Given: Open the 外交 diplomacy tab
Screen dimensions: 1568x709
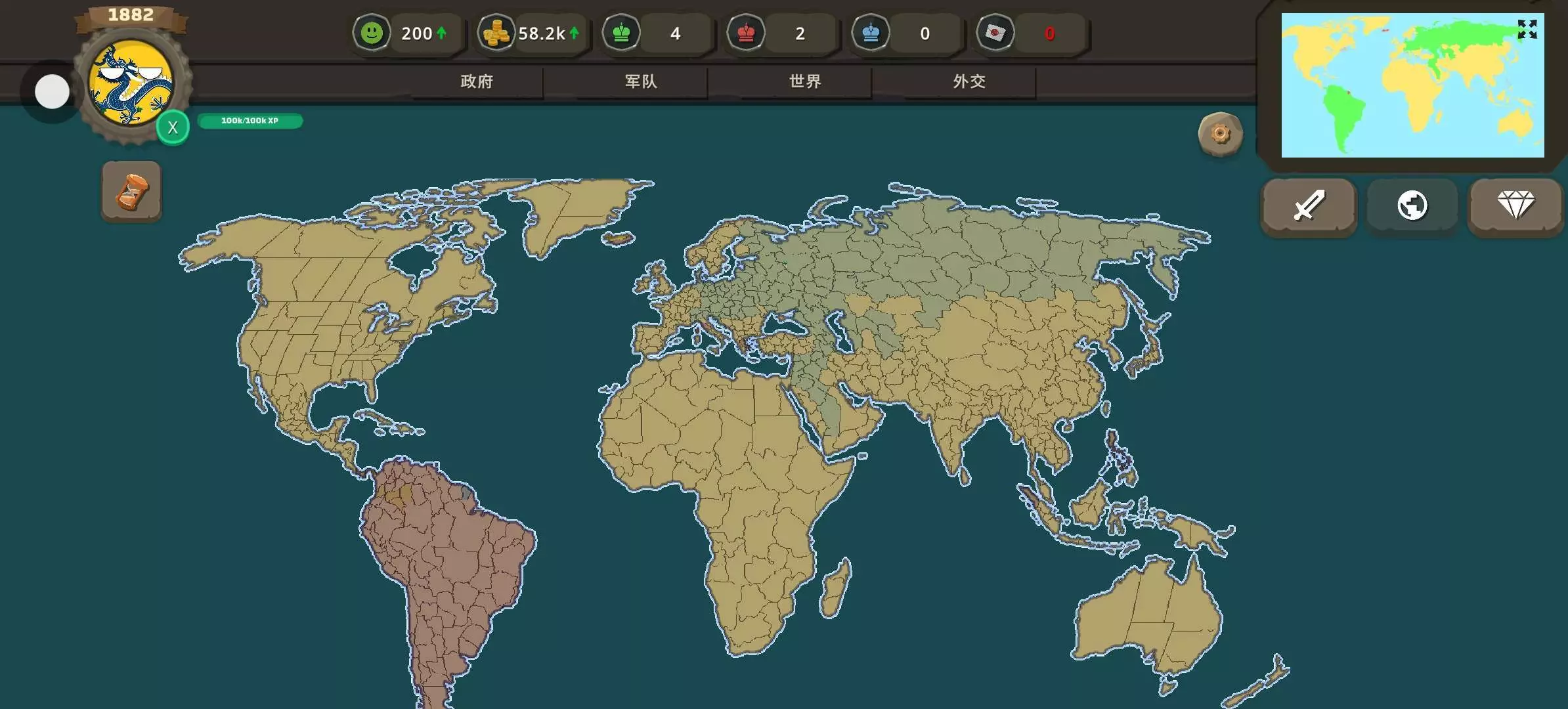Looking at the screenshot, I should click(x=969, y=81).
